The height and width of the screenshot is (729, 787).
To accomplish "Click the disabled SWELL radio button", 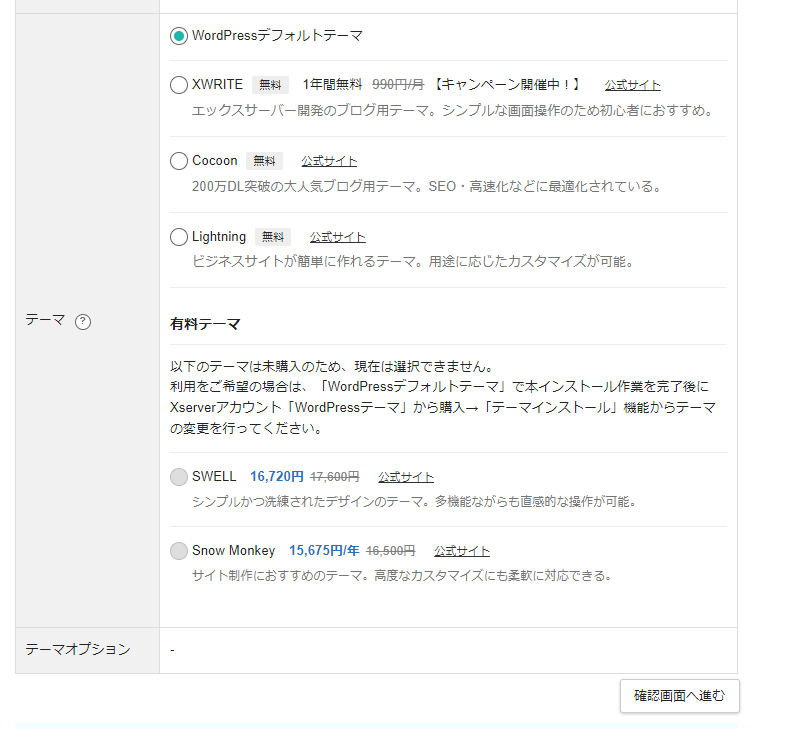I will click(179, 477).
